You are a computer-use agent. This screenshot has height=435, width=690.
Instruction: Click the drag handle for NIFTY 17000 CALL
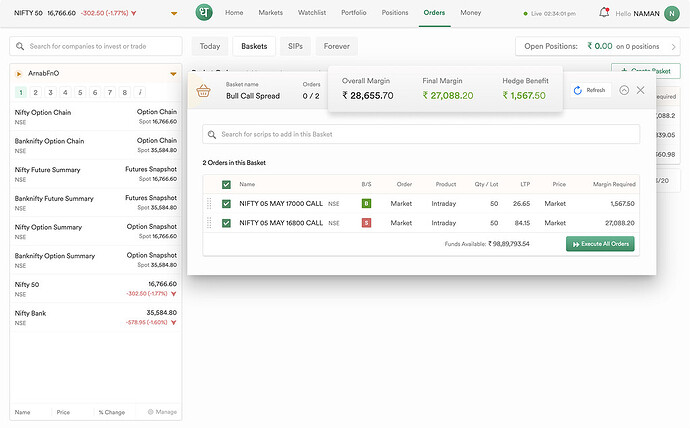(209, 203)
